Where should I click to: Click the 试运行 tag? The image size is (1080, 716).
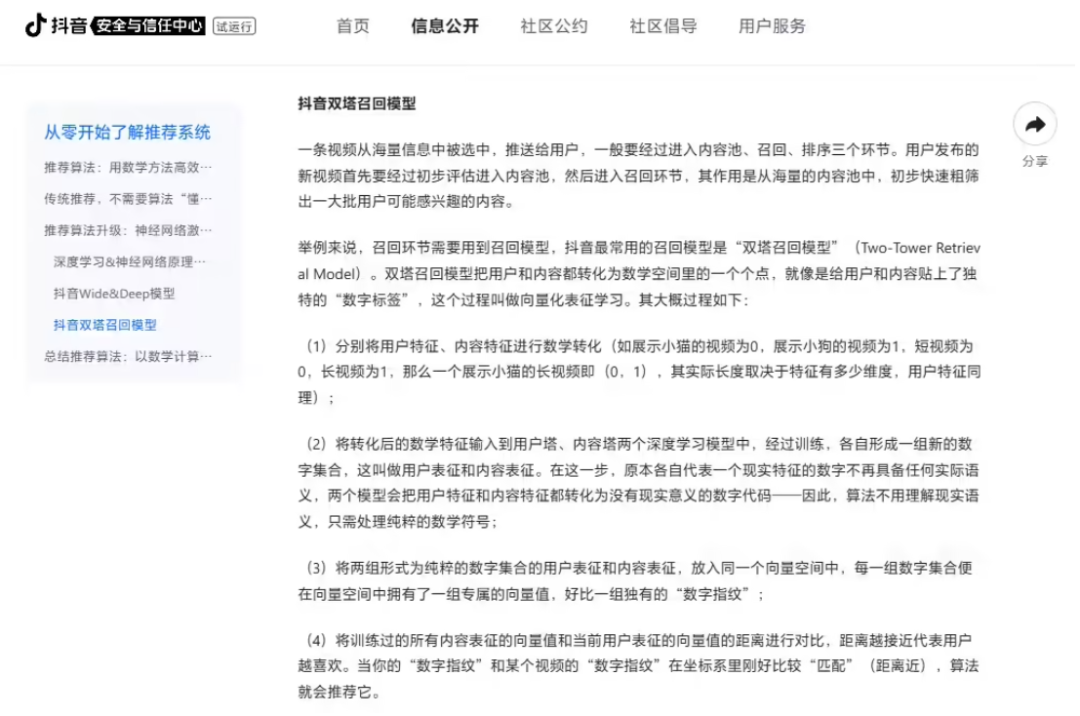pos(235,26)
